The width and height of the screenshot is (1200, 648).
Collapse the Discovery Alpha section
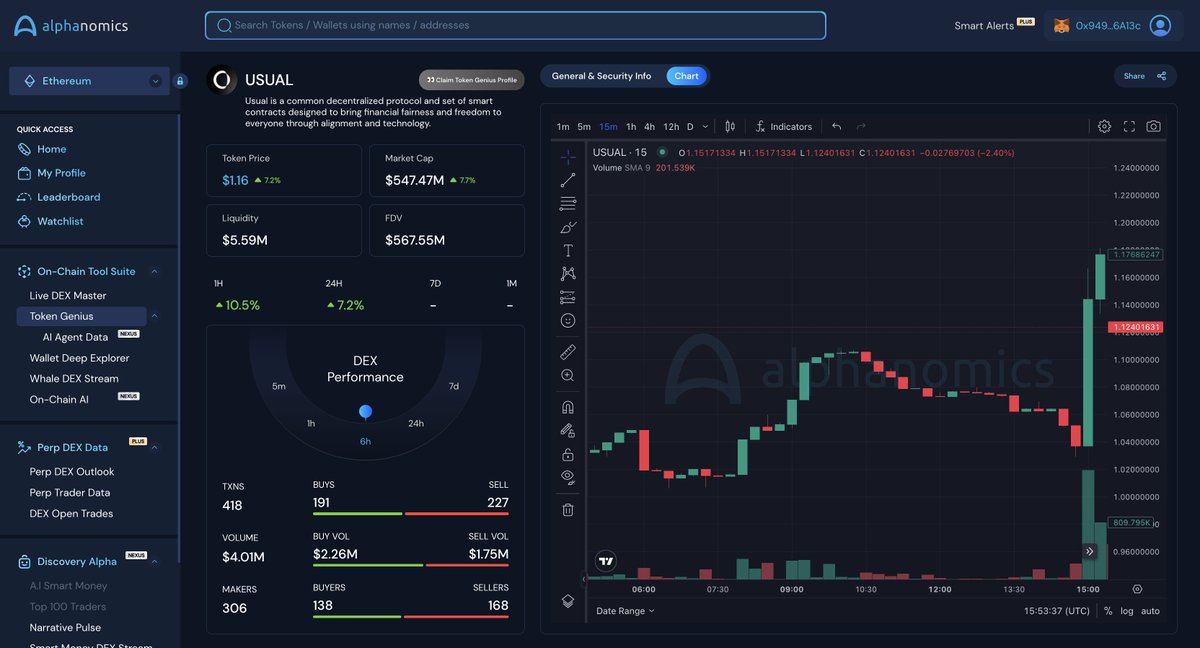154,562
